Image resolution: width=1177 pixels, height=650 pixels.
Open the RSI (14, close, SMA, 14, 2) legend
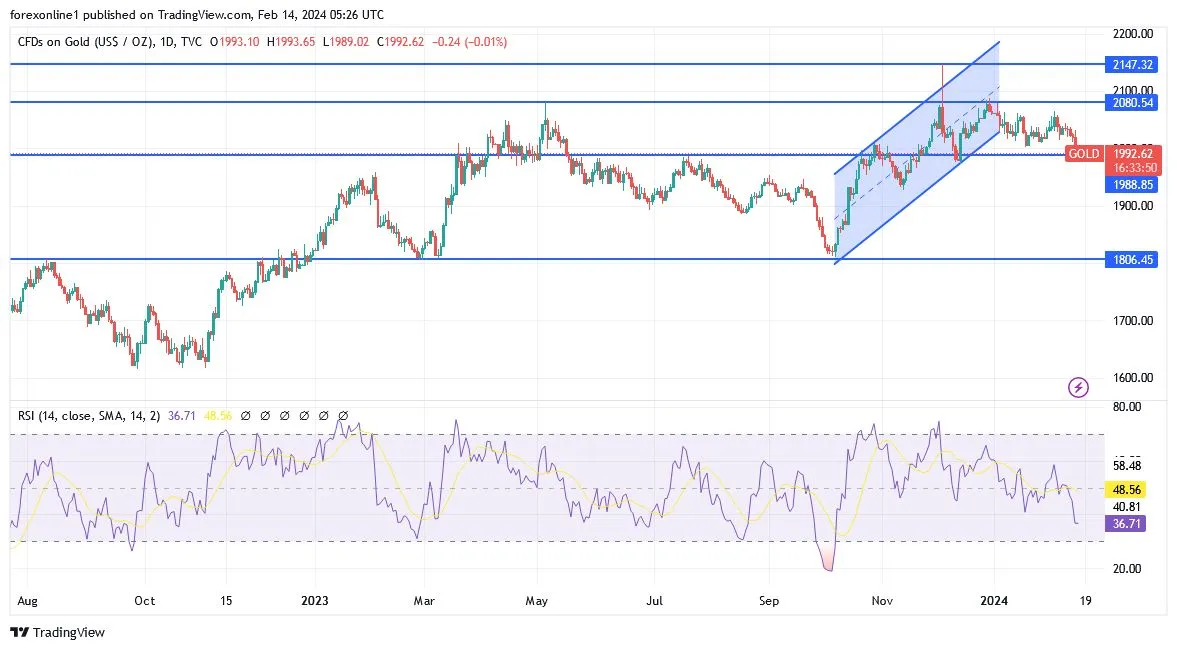pos(89,415)
